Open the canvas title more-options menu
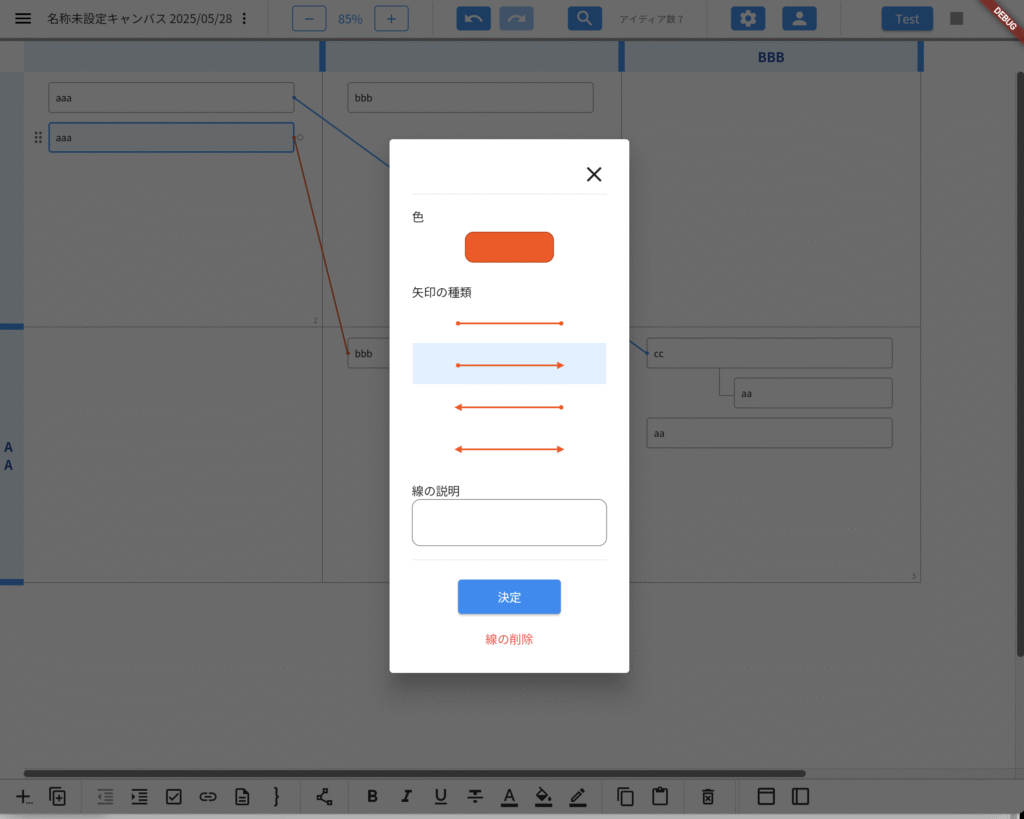Screen dimensions: 1024x819 coord(245,18)
